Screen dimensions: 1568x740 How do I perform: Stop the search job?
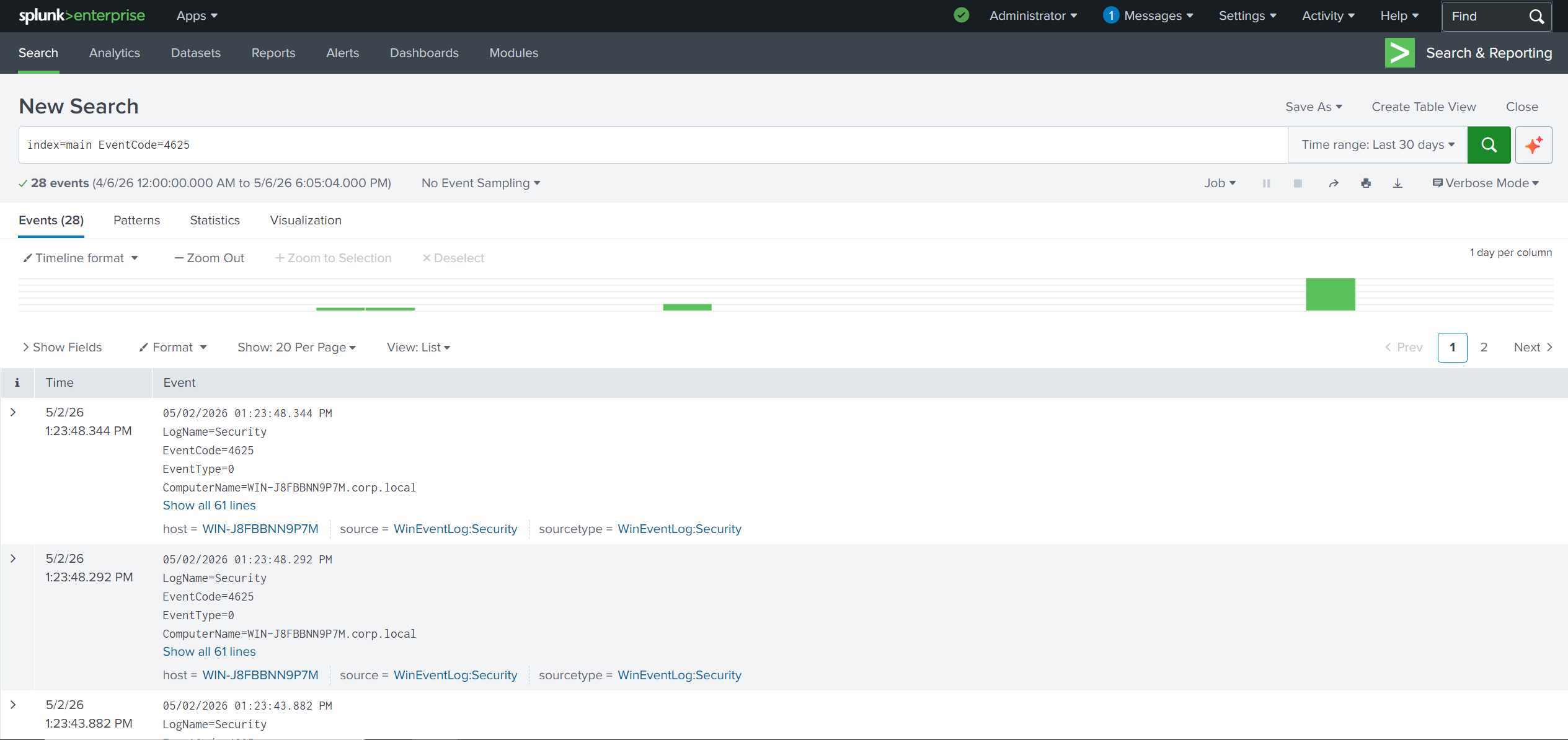click(1298, 183)
